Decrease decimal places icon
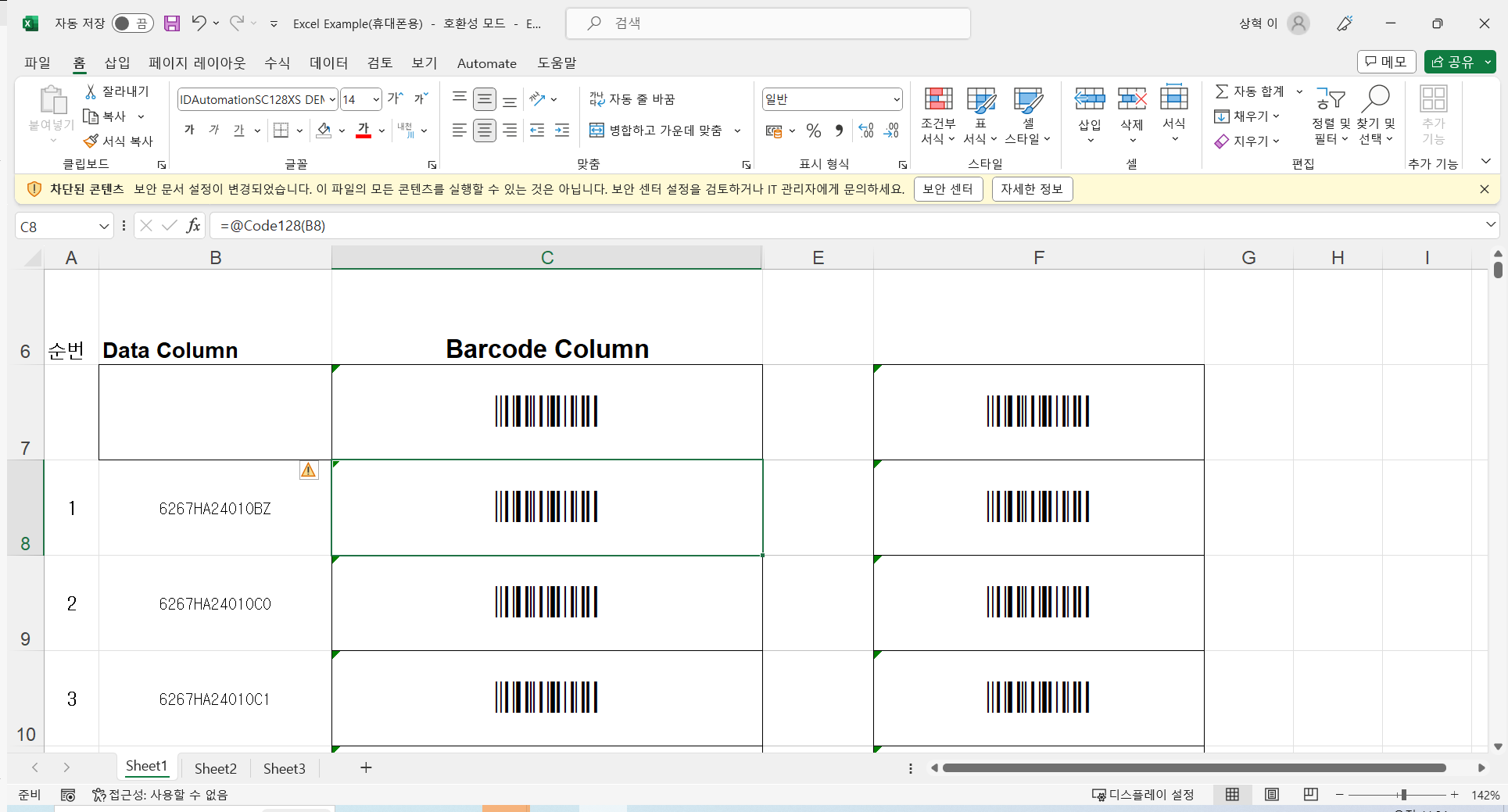Viewport: 1508px width, 812px height. pyautogui.click(x=891, y=131)
